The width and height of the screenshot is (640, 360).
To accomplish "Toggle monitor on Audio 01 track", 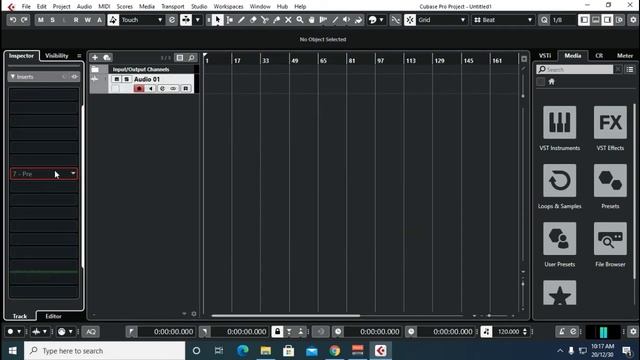I will [151, 89].
